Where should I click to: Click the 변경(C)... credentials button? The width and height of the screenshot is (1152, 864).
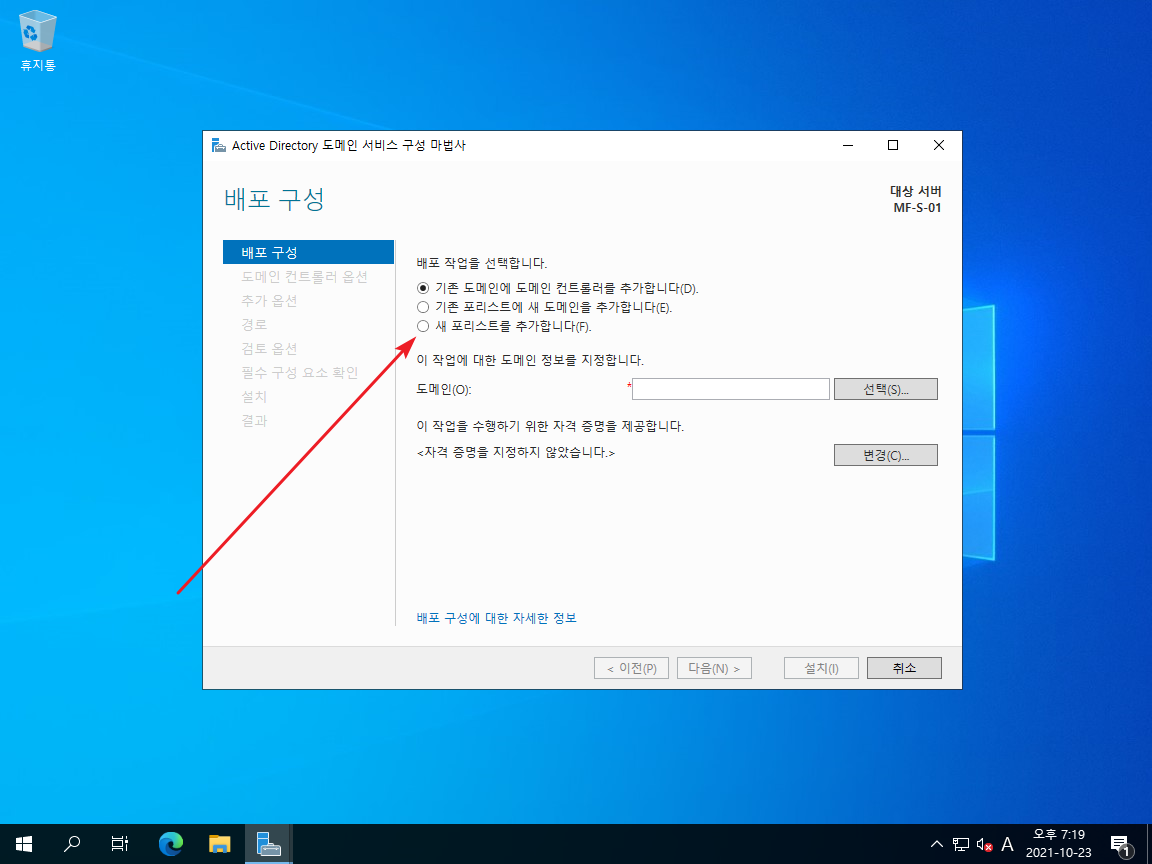885,455
